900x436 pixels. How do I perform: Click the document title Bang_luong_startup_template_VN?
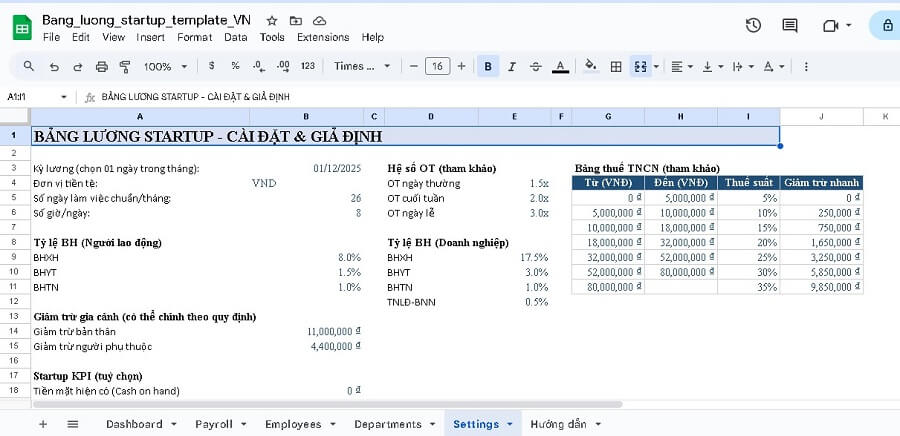146,21
